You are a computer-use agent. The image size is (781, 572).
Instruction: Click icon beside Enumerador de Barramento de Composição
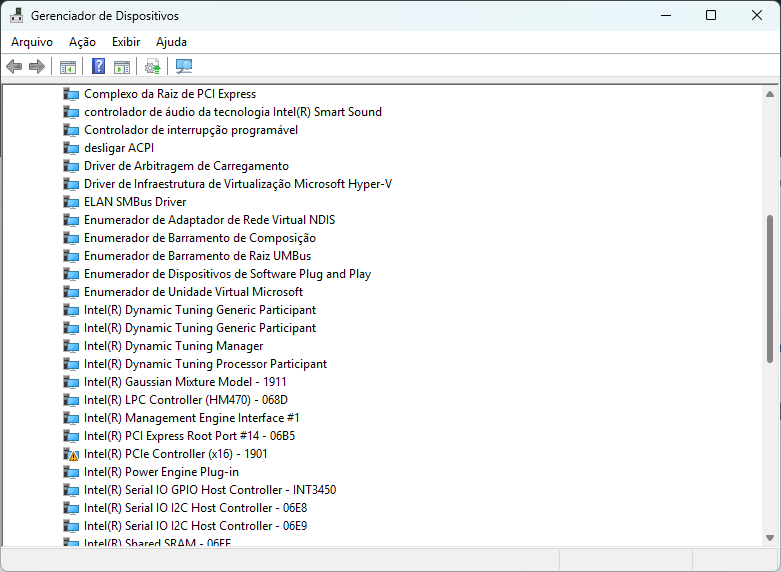click(x=71, y=238)
